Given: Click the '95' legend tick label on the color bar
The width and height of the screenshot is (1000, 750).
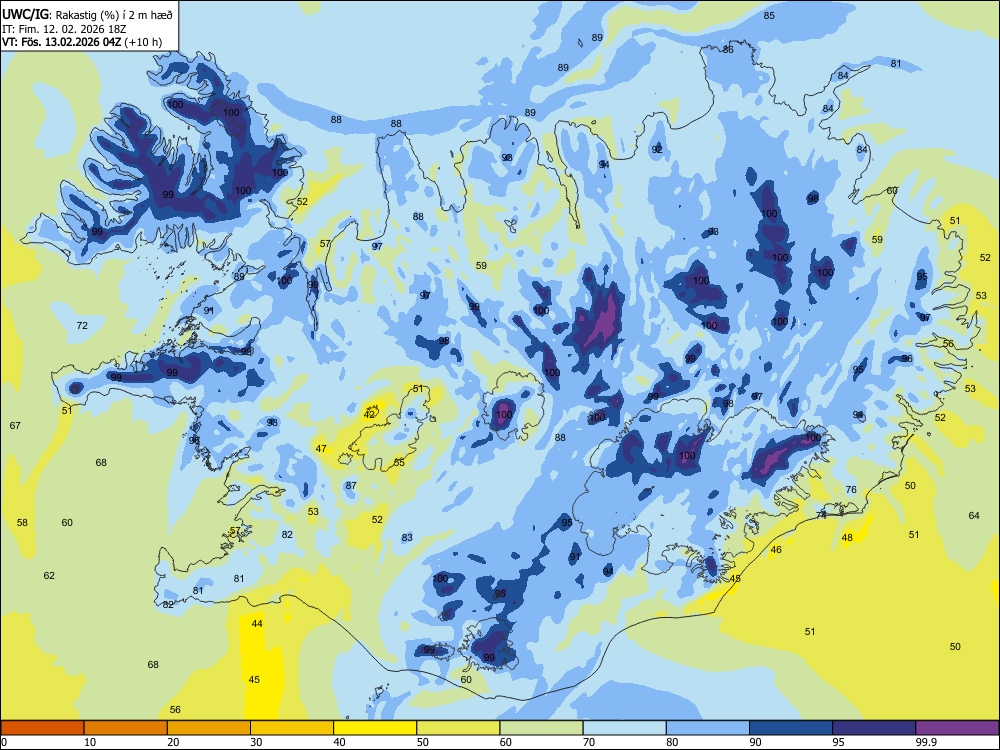Looking at the screenshot, I should pos(838,742).
